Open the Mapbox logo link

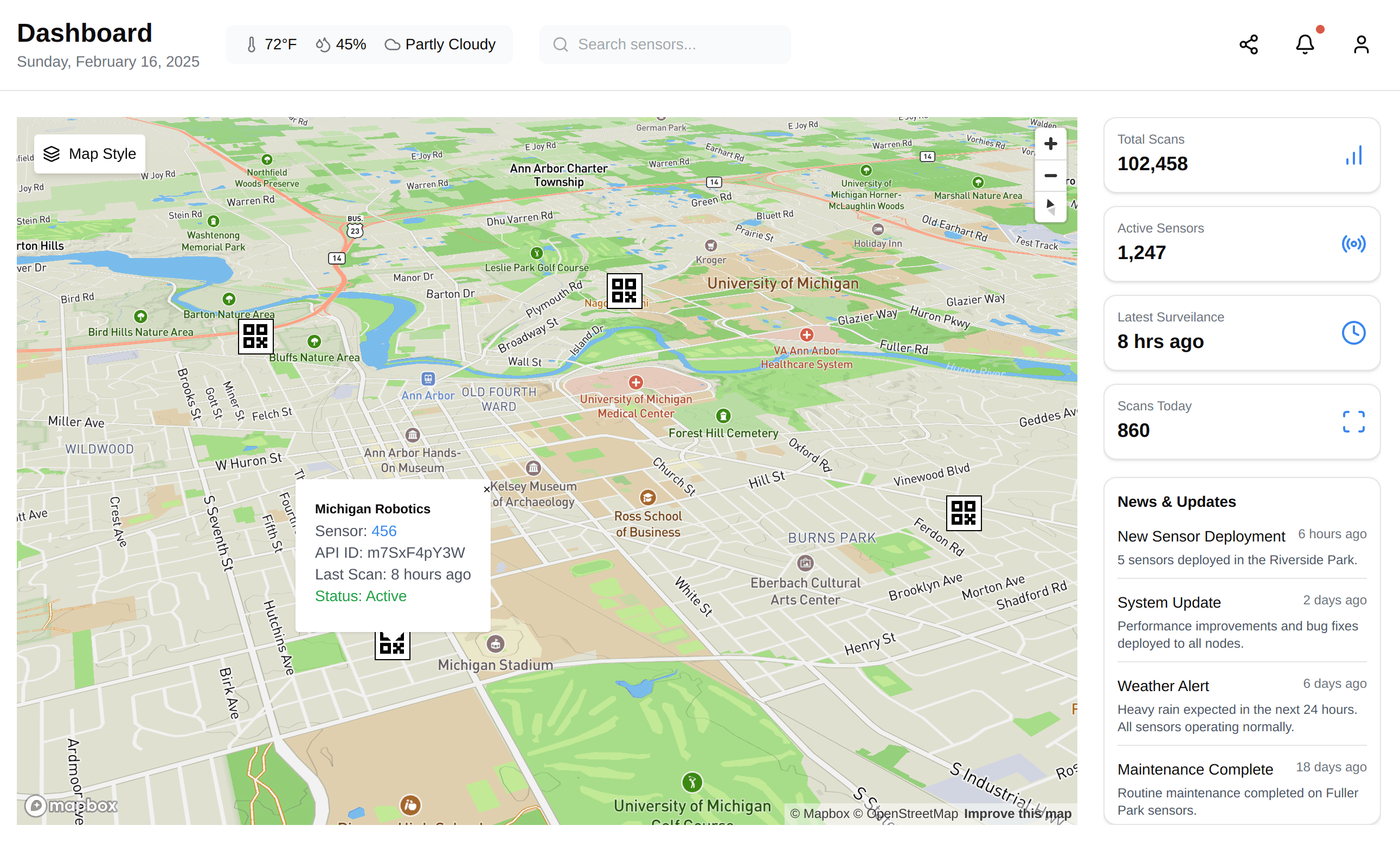click(71, 805)
